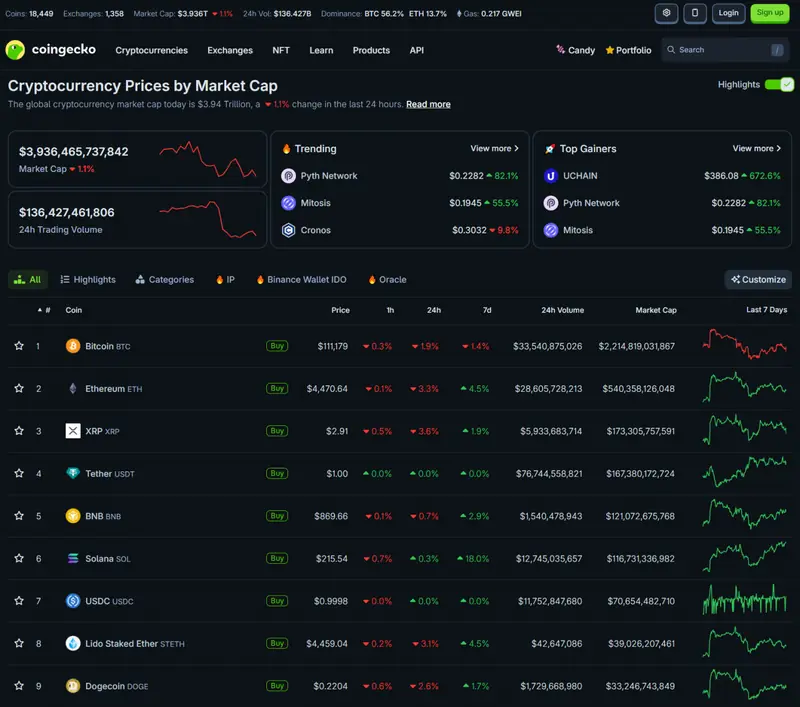Click the Ethereum coin icon

pyautogui.click(x=73, y=388)
